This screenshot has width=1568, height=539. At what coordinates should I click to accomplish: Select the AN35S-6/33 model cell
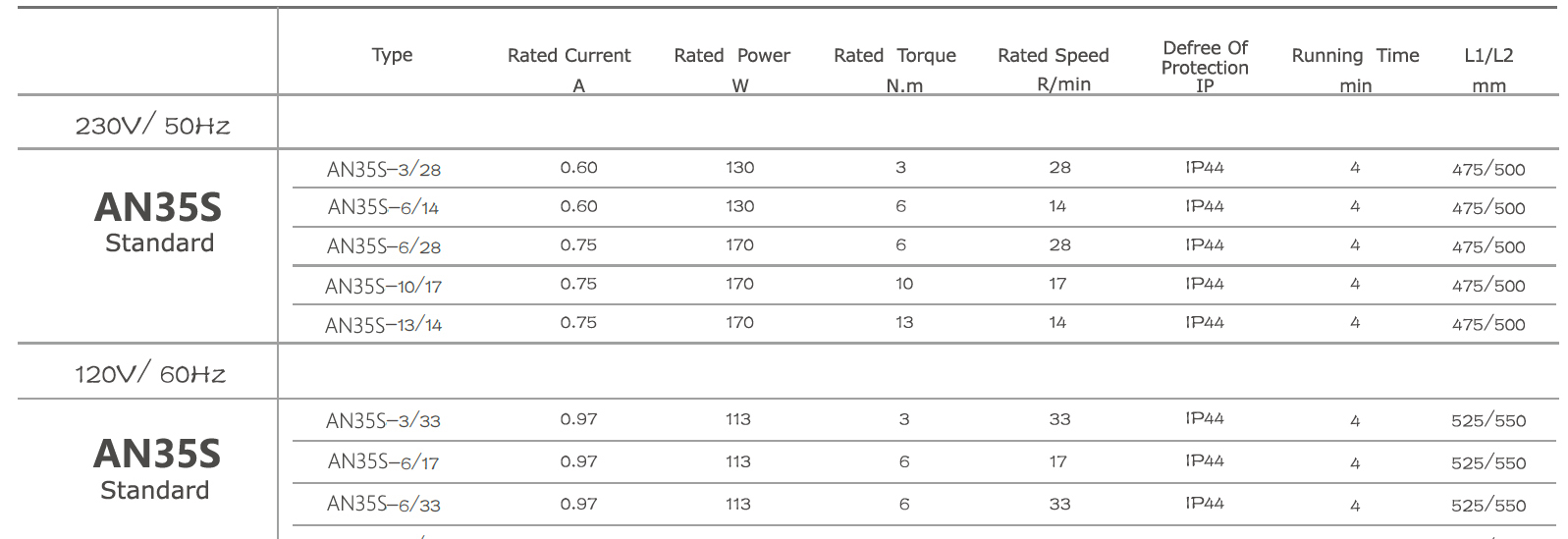pyautogui.click(x=383, y=505)
